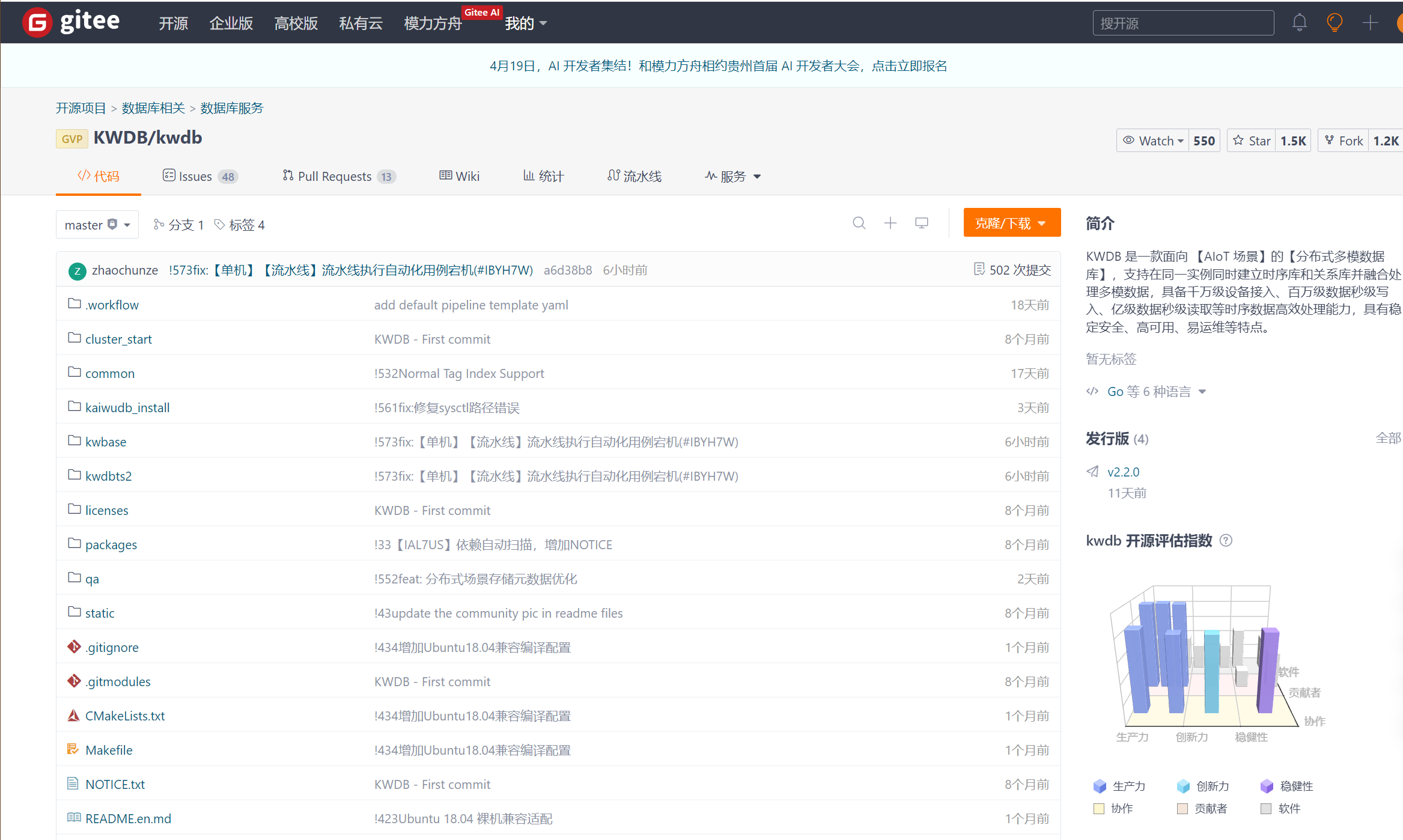The image size is (1403, 840).
Task: Click the repository search magnifier icon
Action: [859, 224]
